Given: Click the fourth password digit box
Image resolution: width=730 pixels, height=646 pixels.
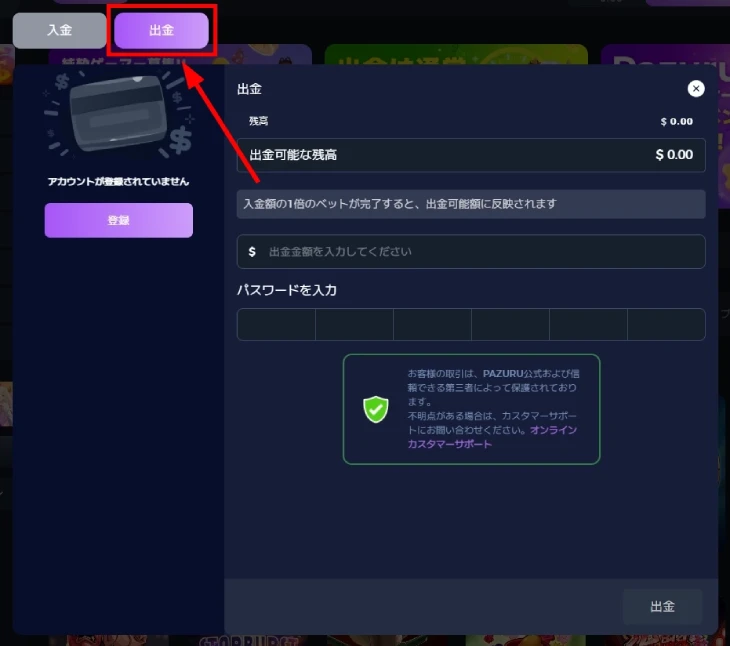Looking at the screenshot, I should pyautogui.click(x=510, y=324).
